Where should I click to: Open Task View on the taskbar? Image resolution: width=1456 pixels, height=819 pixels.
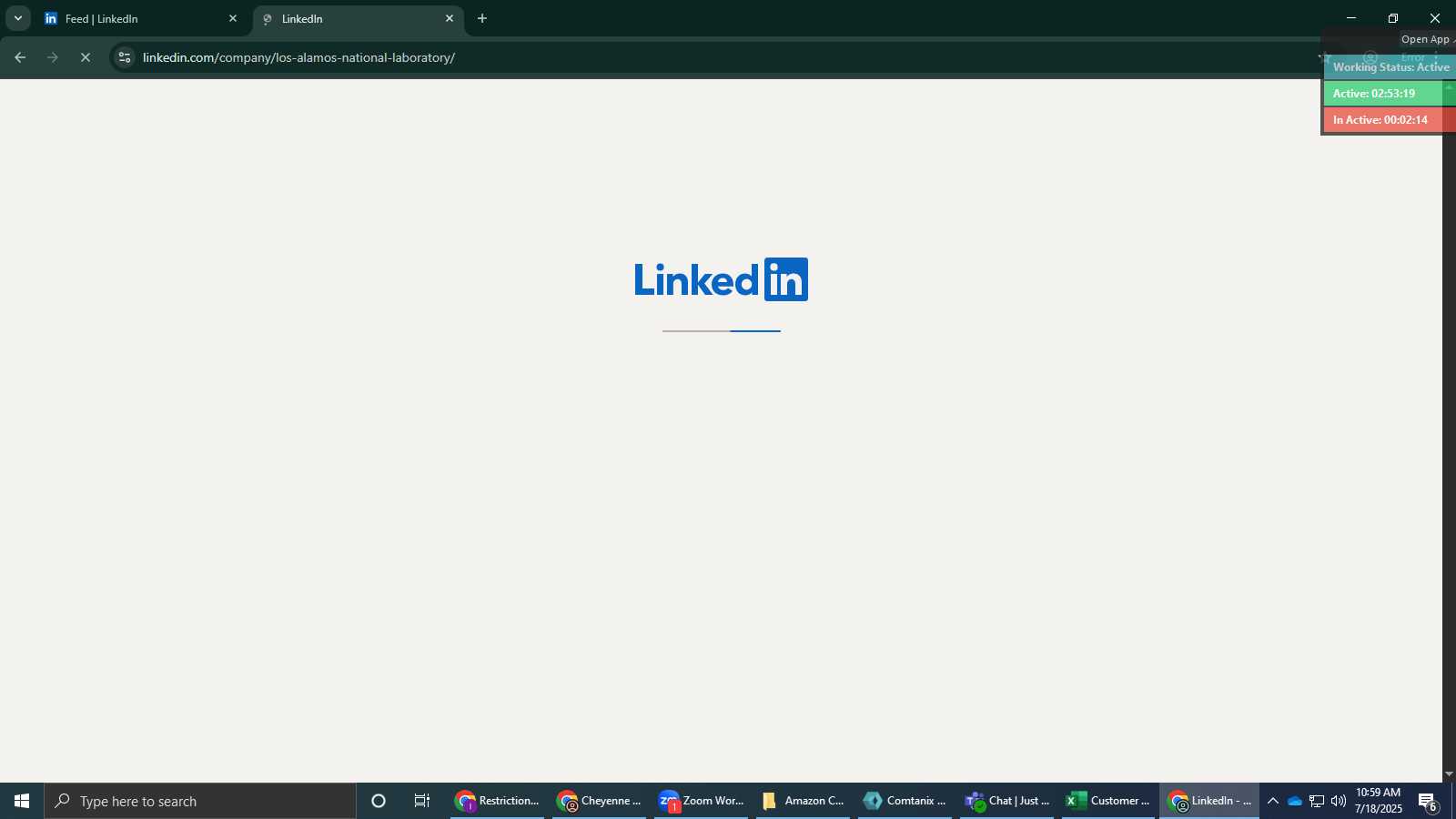pos(422,801)
